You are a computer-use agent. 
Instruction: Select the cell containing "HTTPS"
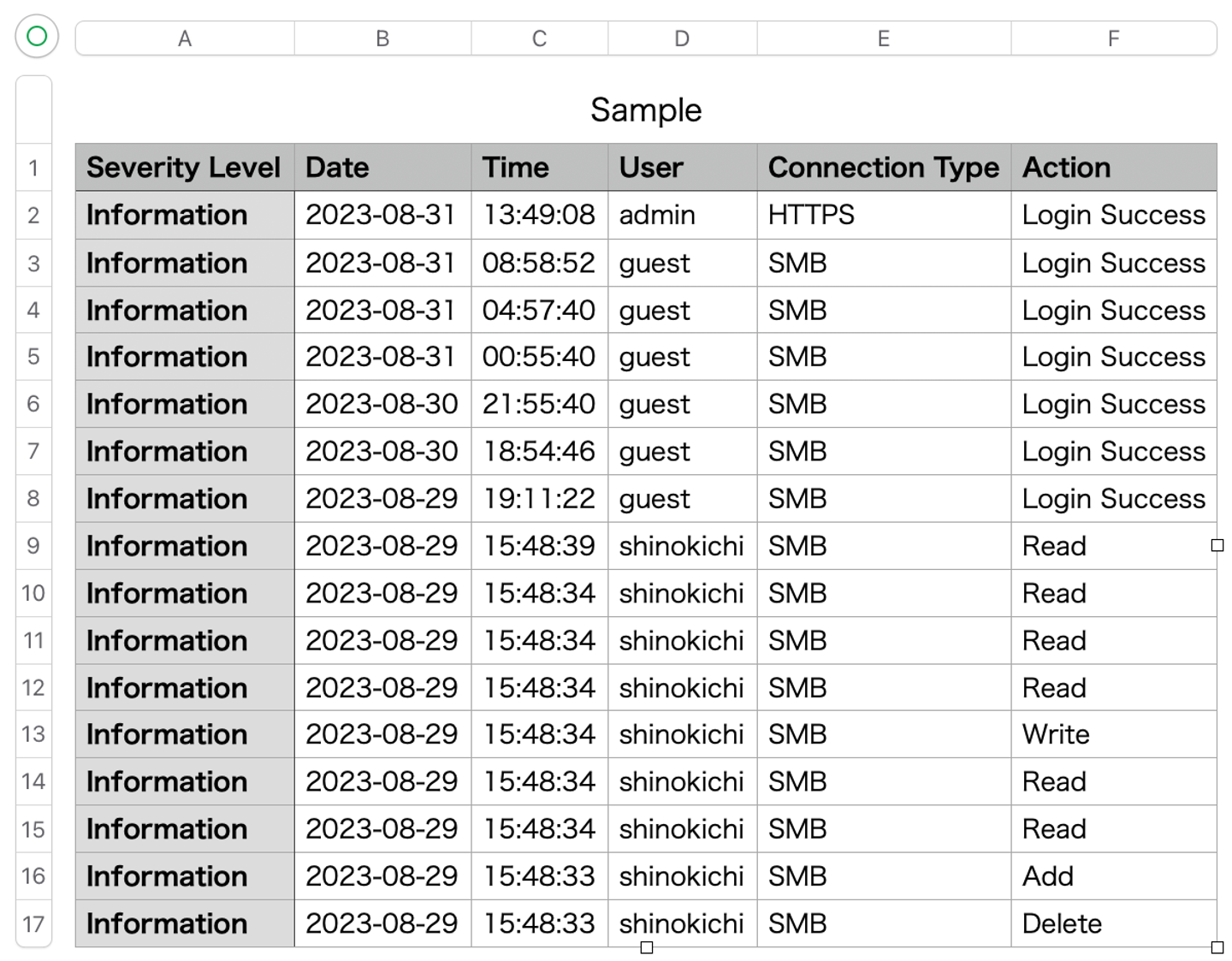pos(883,215)
